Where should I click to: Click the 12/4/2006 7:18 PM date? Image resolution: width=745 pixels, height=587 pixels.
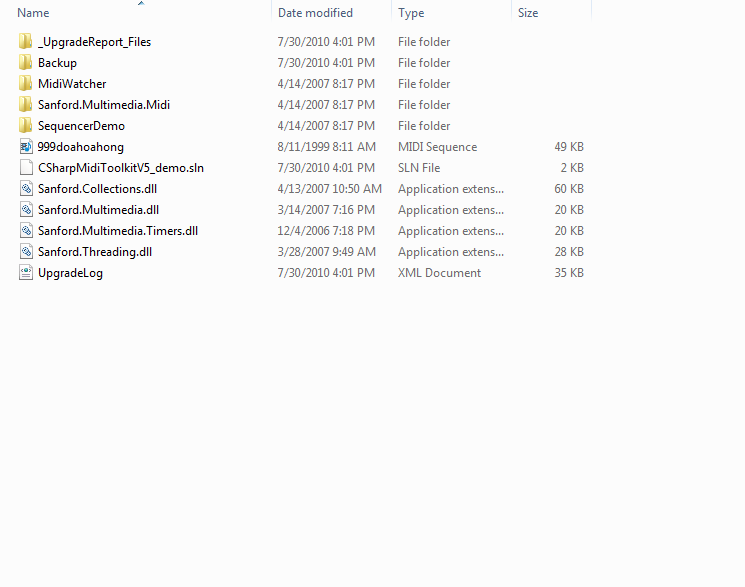[x=326, y=231]
